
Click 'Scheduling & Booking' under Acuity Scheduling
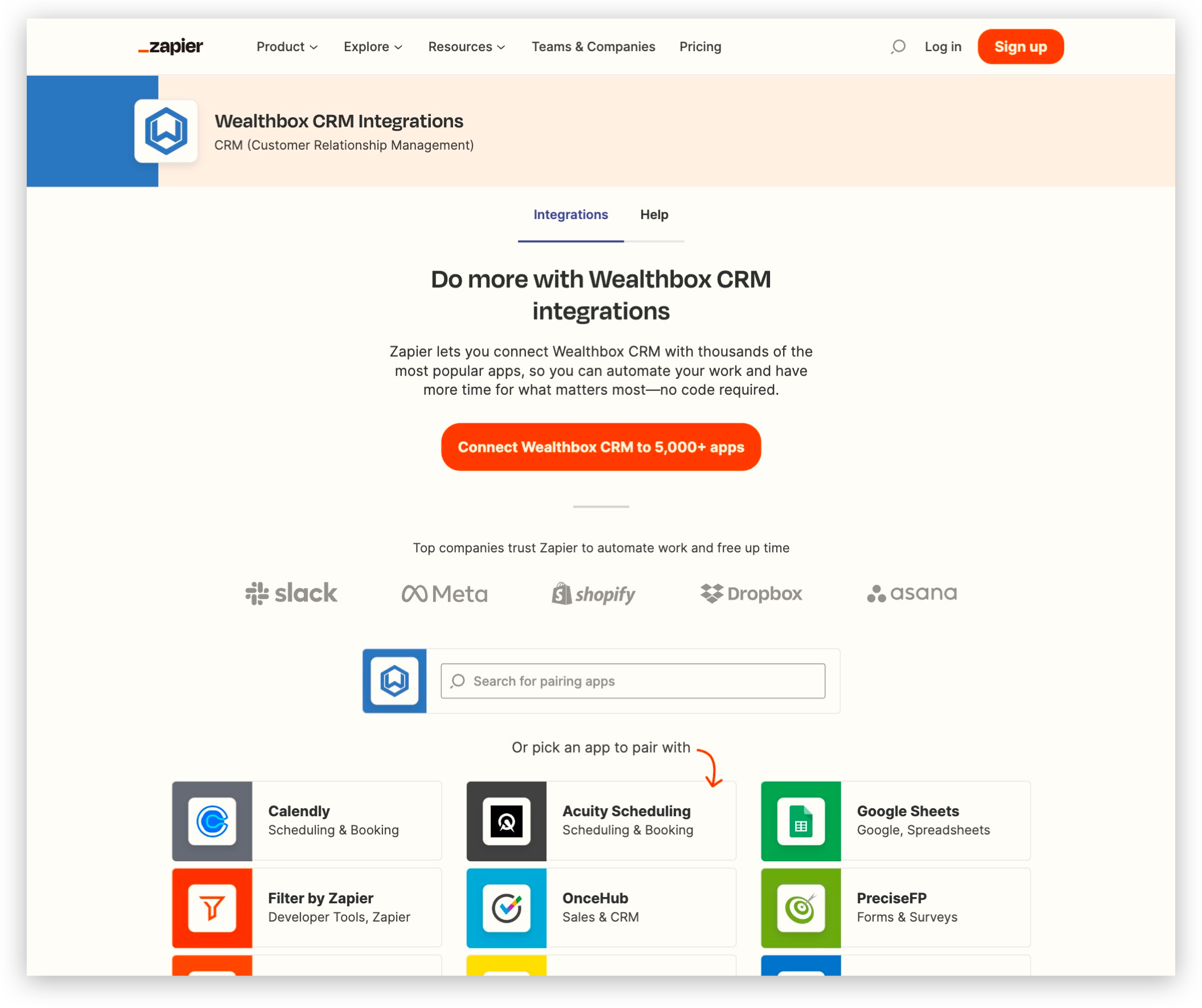(628, 829)
